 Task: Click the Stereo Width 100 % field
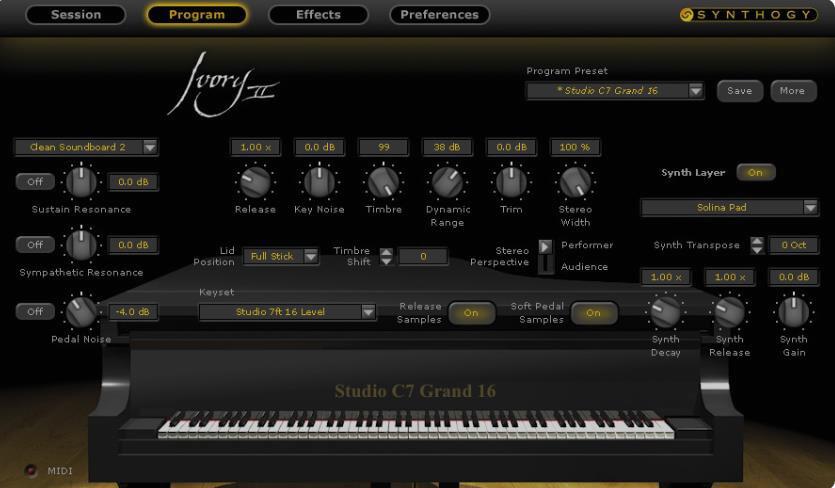pyautogui.click(x=575, y=147)
